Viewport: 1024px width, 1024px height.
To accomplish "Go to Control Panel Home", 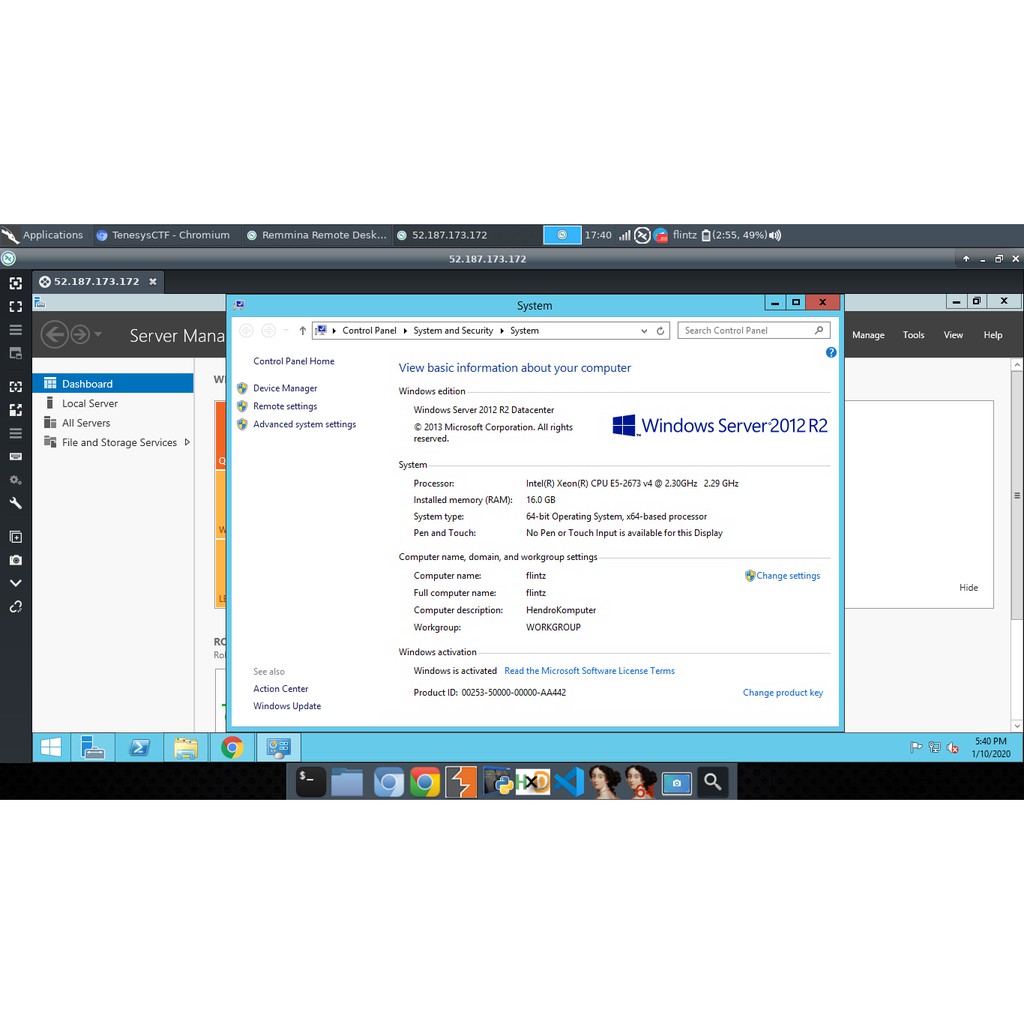I will coord(294,361).
